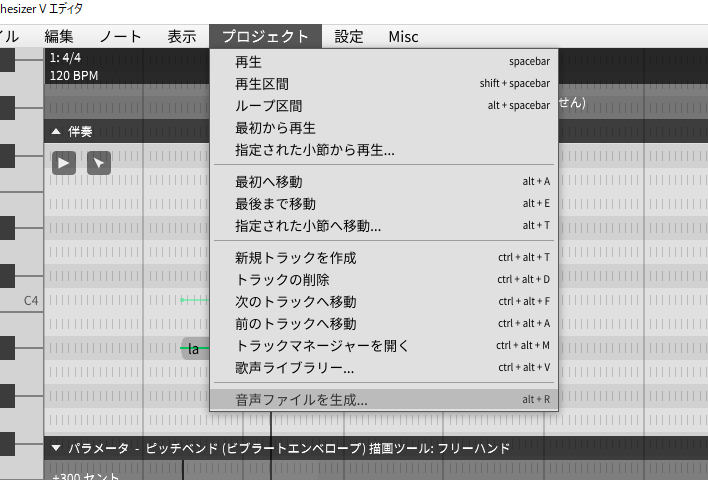This screenshot has width=708, height=480.
Task: Choose 再生 from the project menu
Action: coord(384,61)
